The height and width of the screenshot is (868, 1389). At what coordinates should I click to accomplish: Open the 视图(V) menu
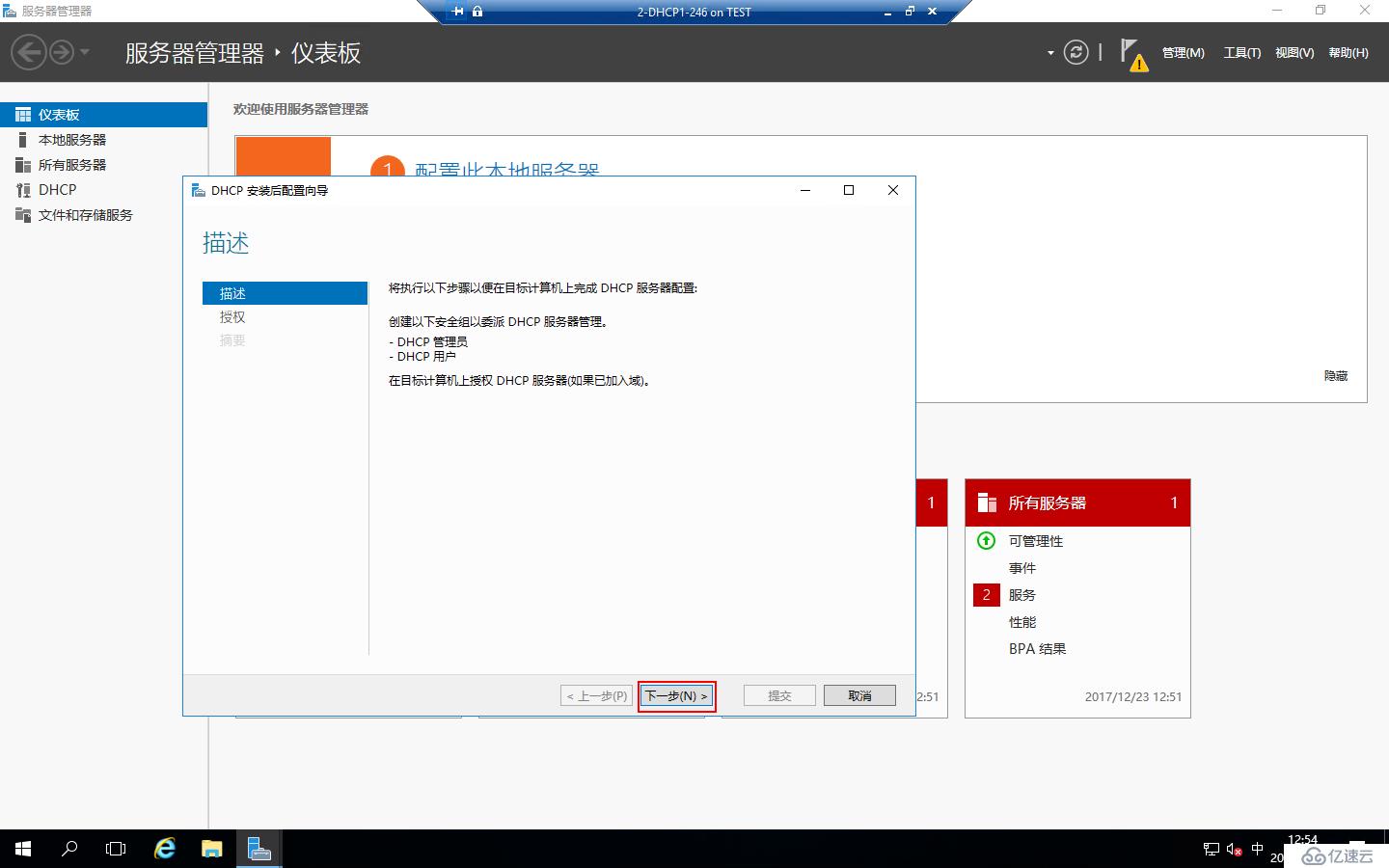[1294, 53]
